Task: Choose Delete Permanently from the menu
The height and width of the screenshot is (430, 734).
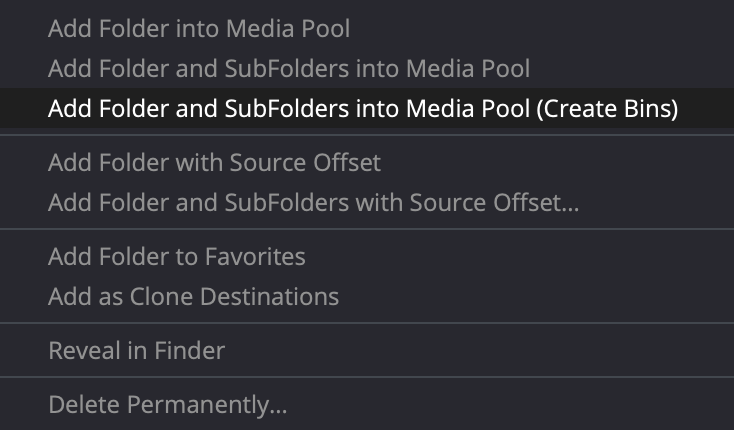Action: (167, 405)
